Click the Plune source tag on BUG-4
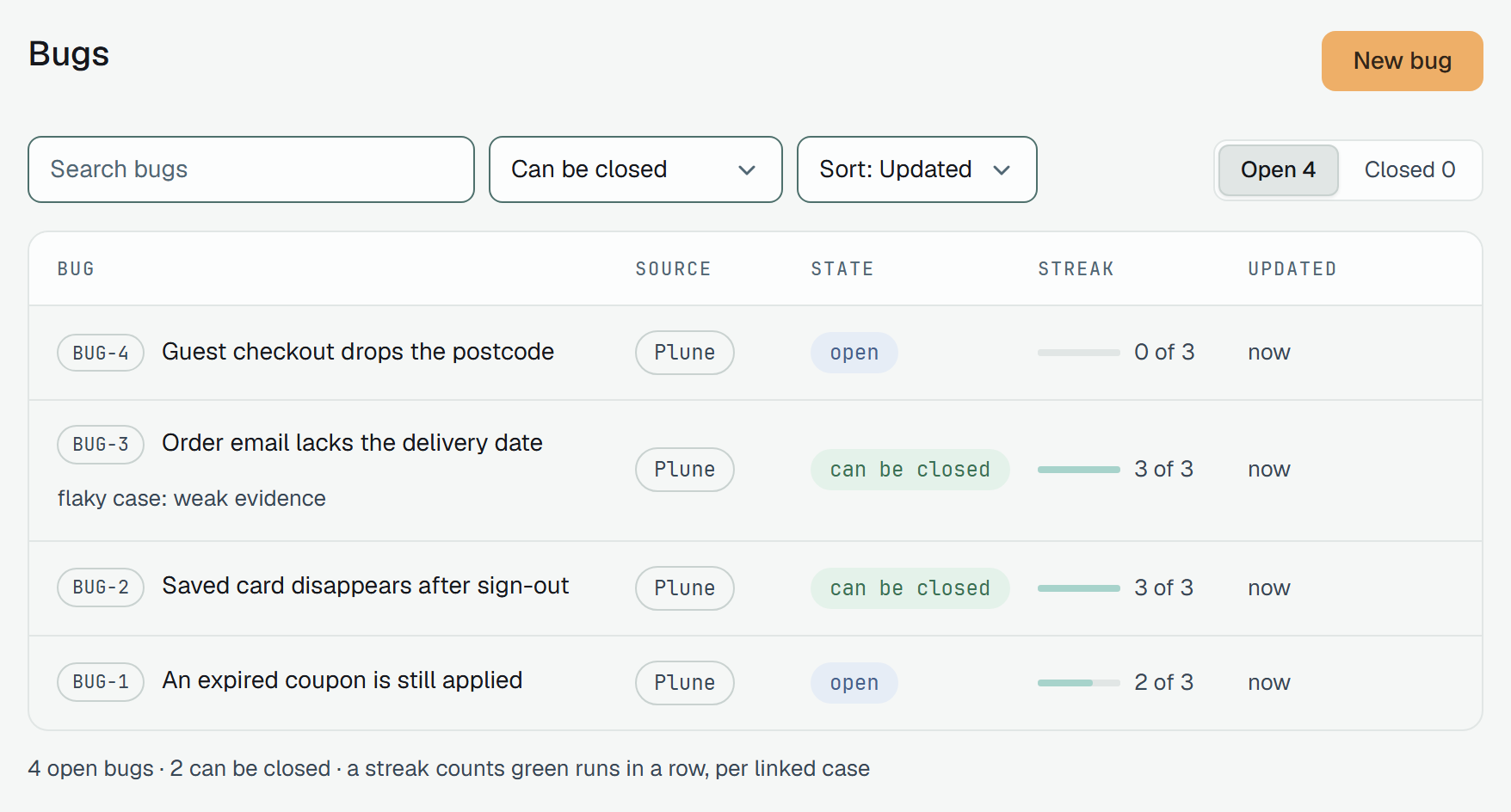 [685, 353]
